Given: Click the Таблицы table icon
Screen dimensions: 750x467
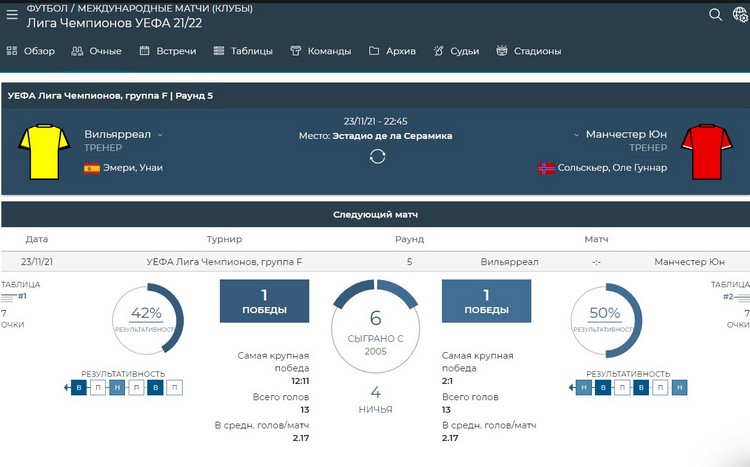Looking at the screenshot, I should (219, 51).
